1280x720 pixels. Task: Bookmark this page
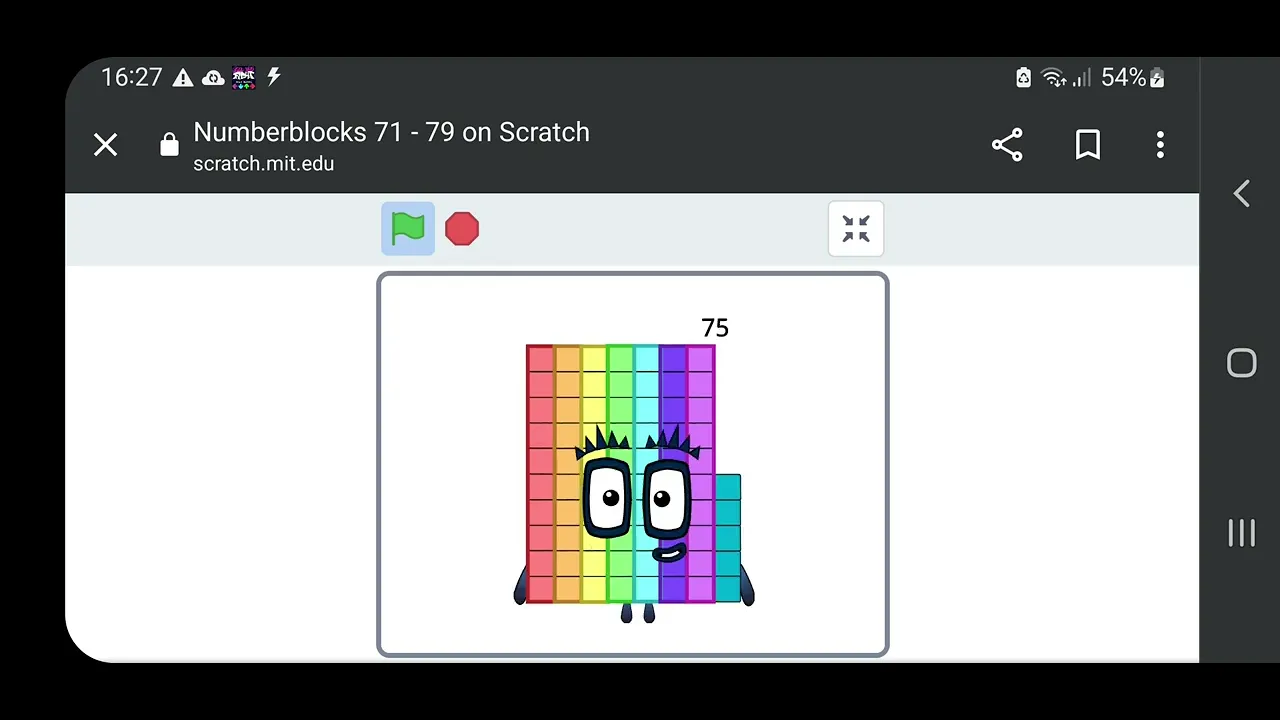(x=1088, y=145)
